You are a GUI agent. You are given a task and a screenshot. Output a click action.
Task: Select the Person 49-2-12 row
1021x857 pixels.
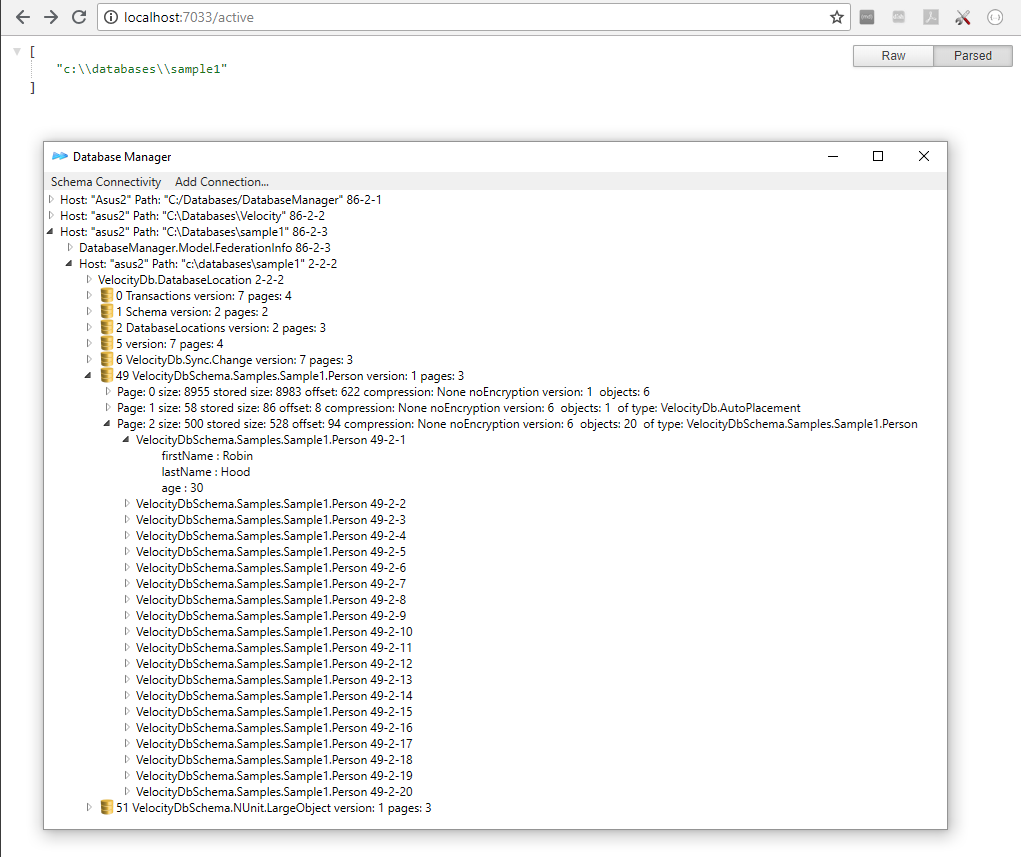pyautogui.click(x=274, y=664)
